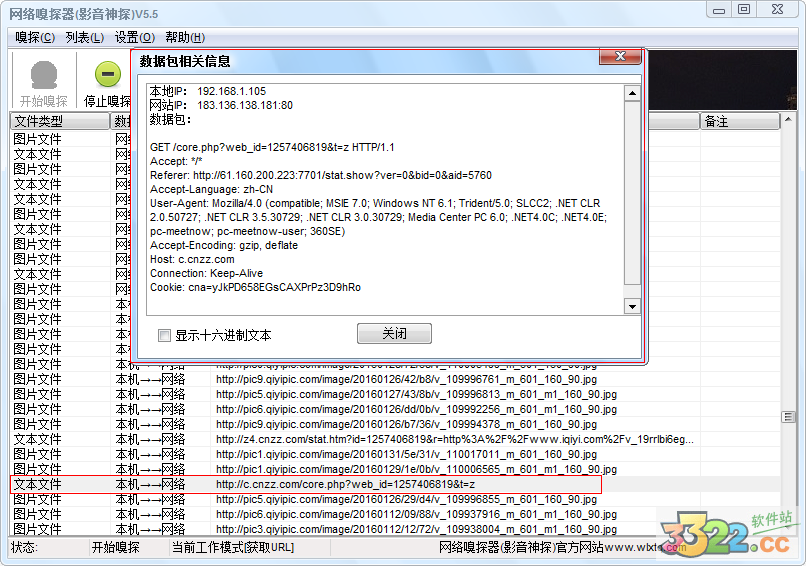Image resolution: width=806 pixels, height=566 pixels.
Task: Click the Accept-Language: zh-CN line
Action: coord(211,189)
